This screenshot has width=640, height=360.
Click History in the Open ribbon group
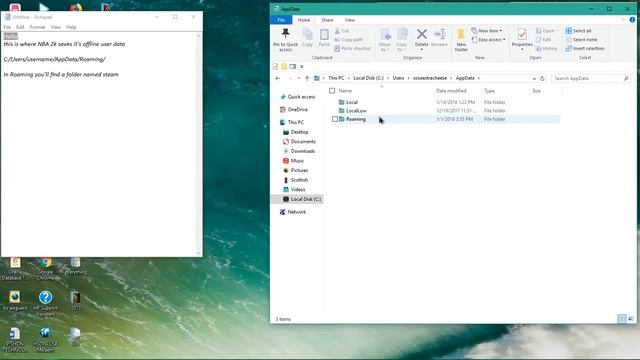click(x=547, y=48)
